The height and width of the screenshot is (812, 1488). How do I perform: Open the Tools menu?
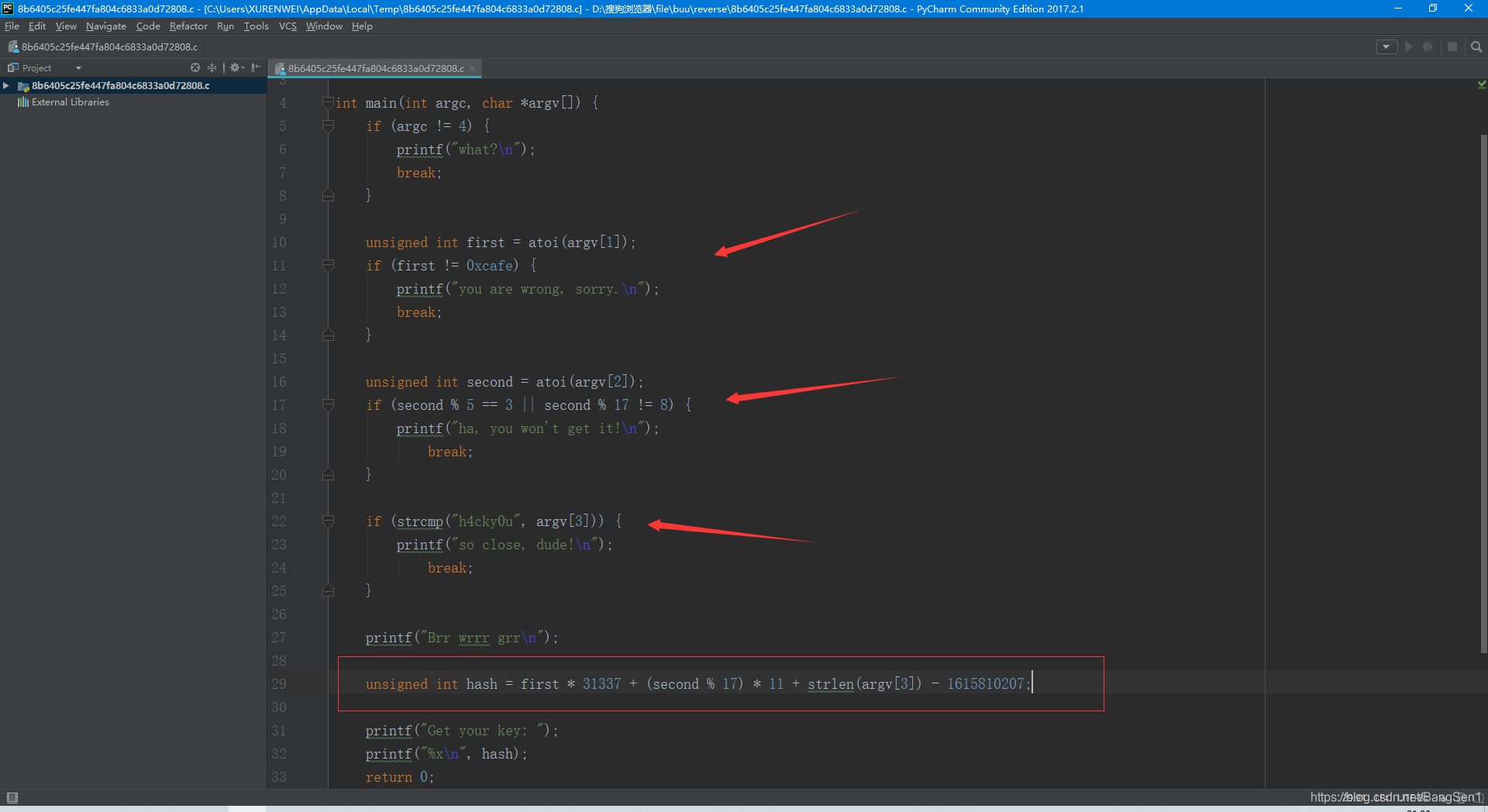(x=256, y=26)
